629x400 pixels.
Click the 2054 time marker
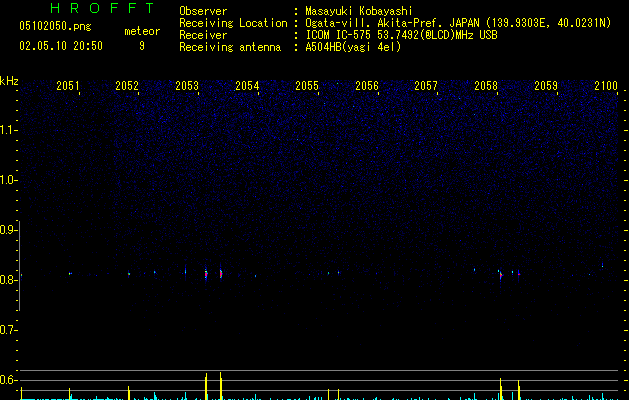click(247, 86)
